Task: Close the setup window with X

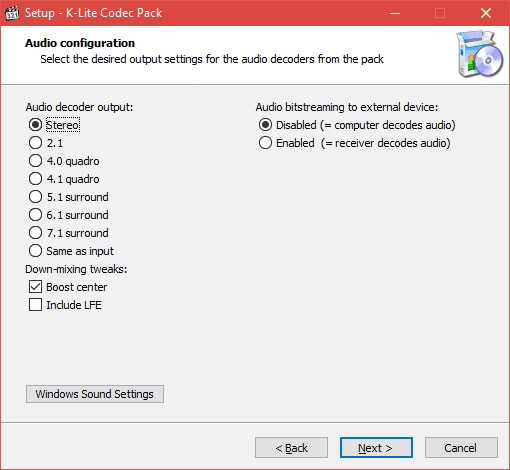Action: pyautogui.click(x=486, y=13)
